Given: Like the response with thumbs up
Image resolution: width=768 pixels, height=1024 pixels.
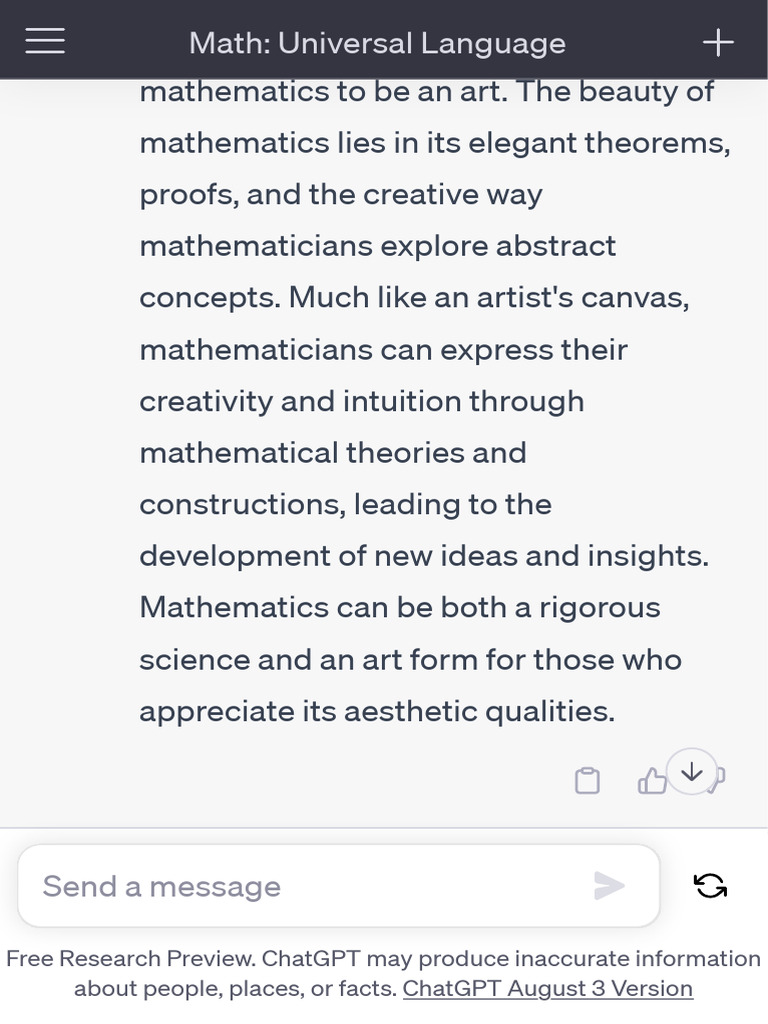Looking at the screenshot, I should coord(651,780).
